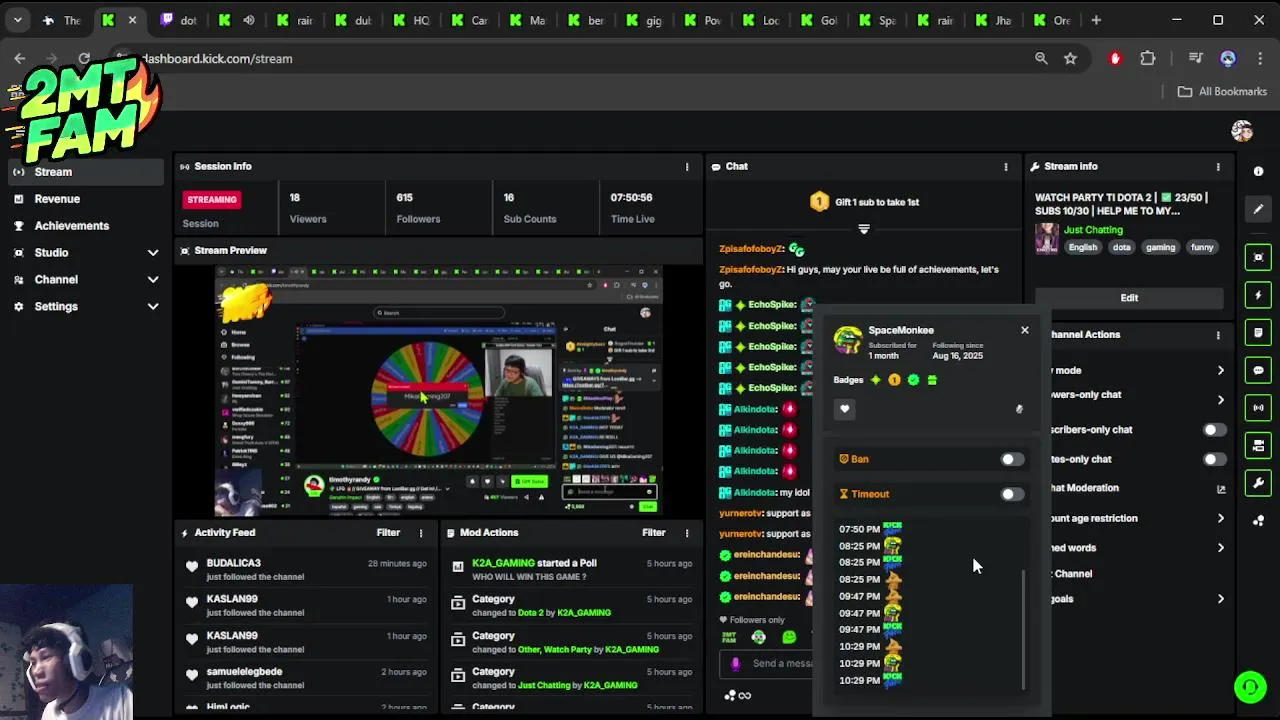Screen dimensions: 1280x720
Task: Expand followers-only chat options chevron
Action: (1220, 400)
